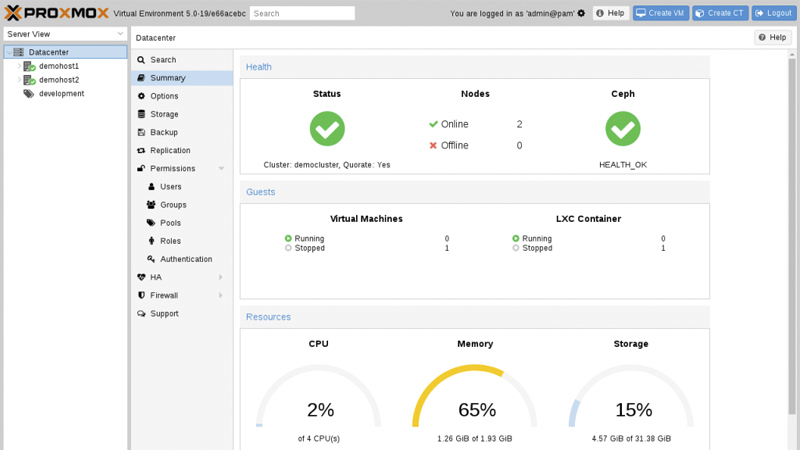The height and width of the screenshot is (450, 800).
Task: Expand the HA submenu arrow
Action: (x=221, y=277)
